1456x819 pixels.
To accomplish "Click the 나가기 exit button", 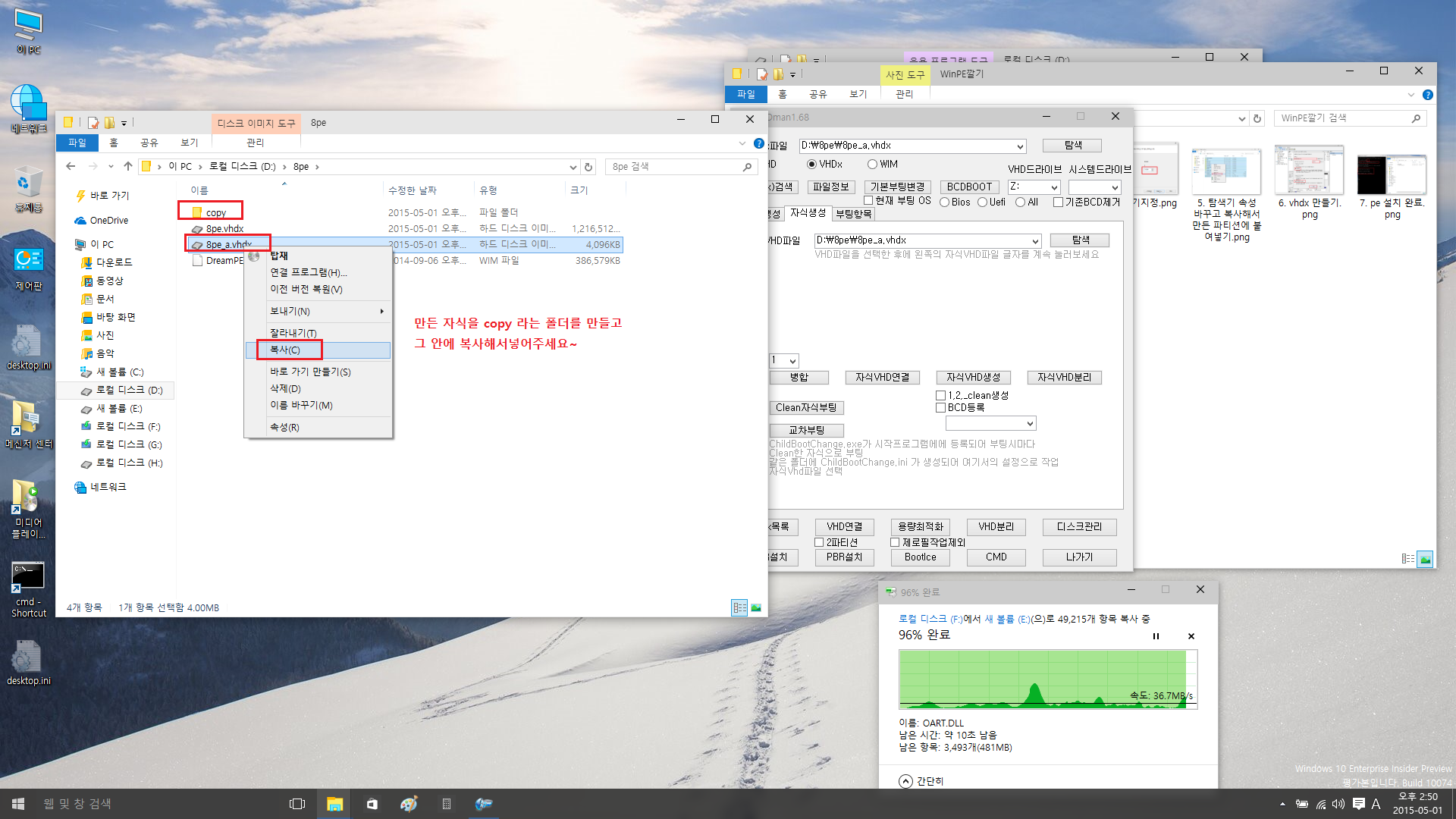I will tap(1079, 557).
